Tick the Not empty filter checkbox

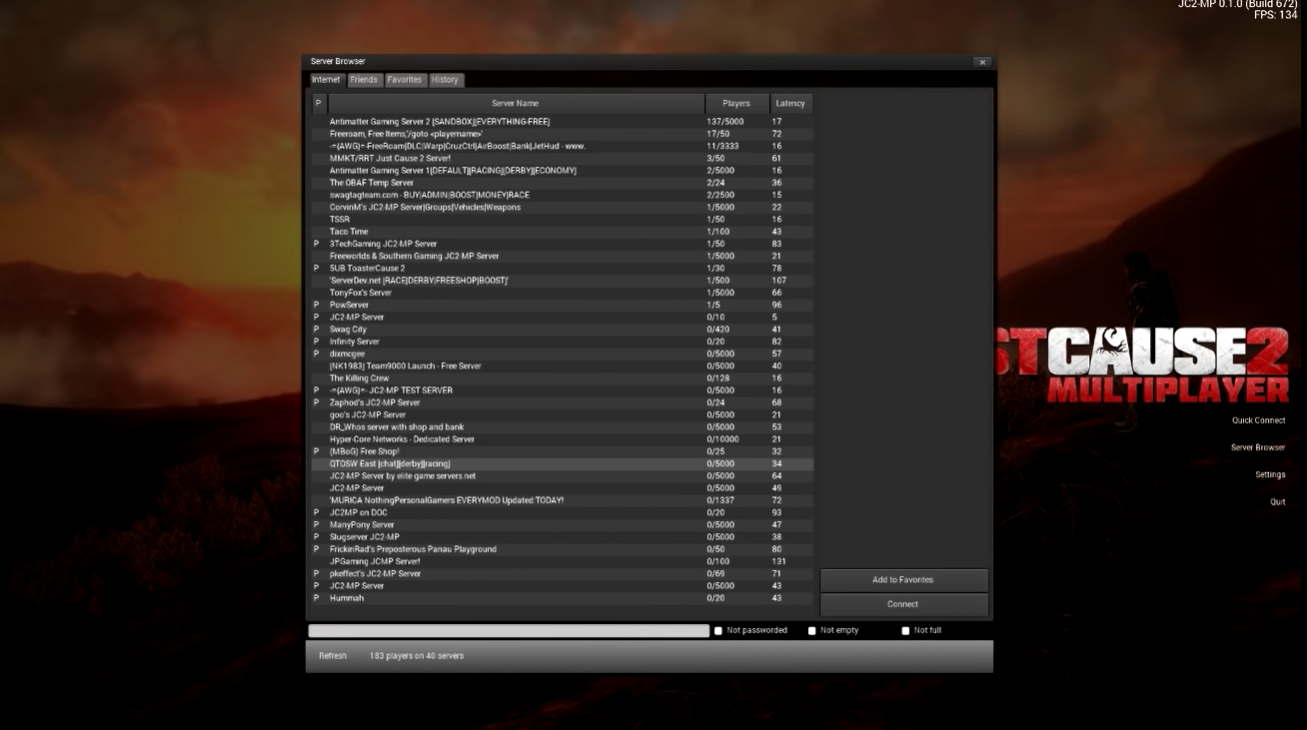(812, 631)
